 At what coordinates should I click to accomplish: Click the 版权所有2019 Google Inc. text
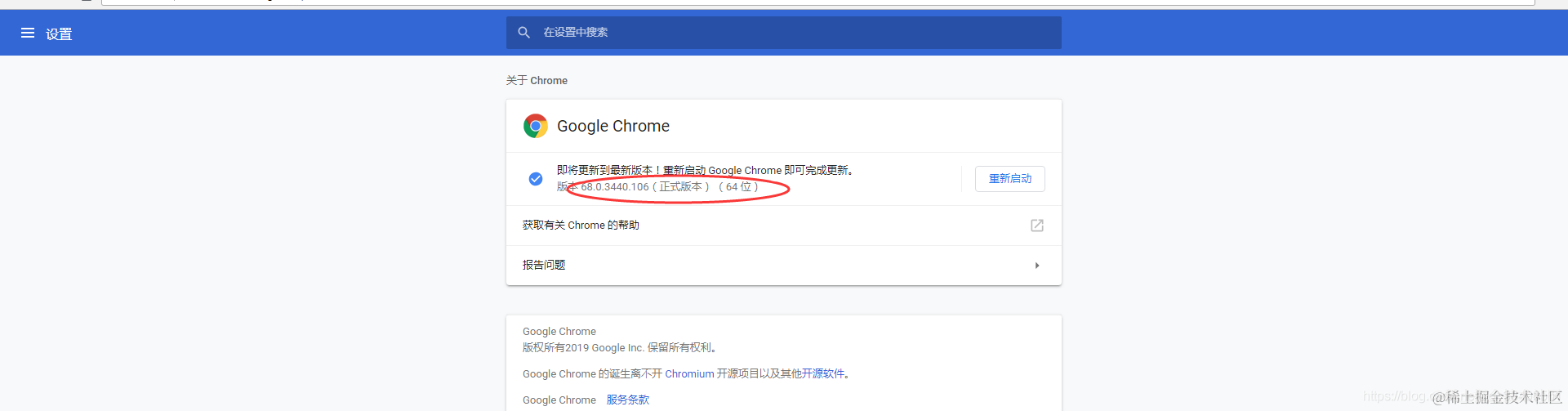click(x=621, y=348)
